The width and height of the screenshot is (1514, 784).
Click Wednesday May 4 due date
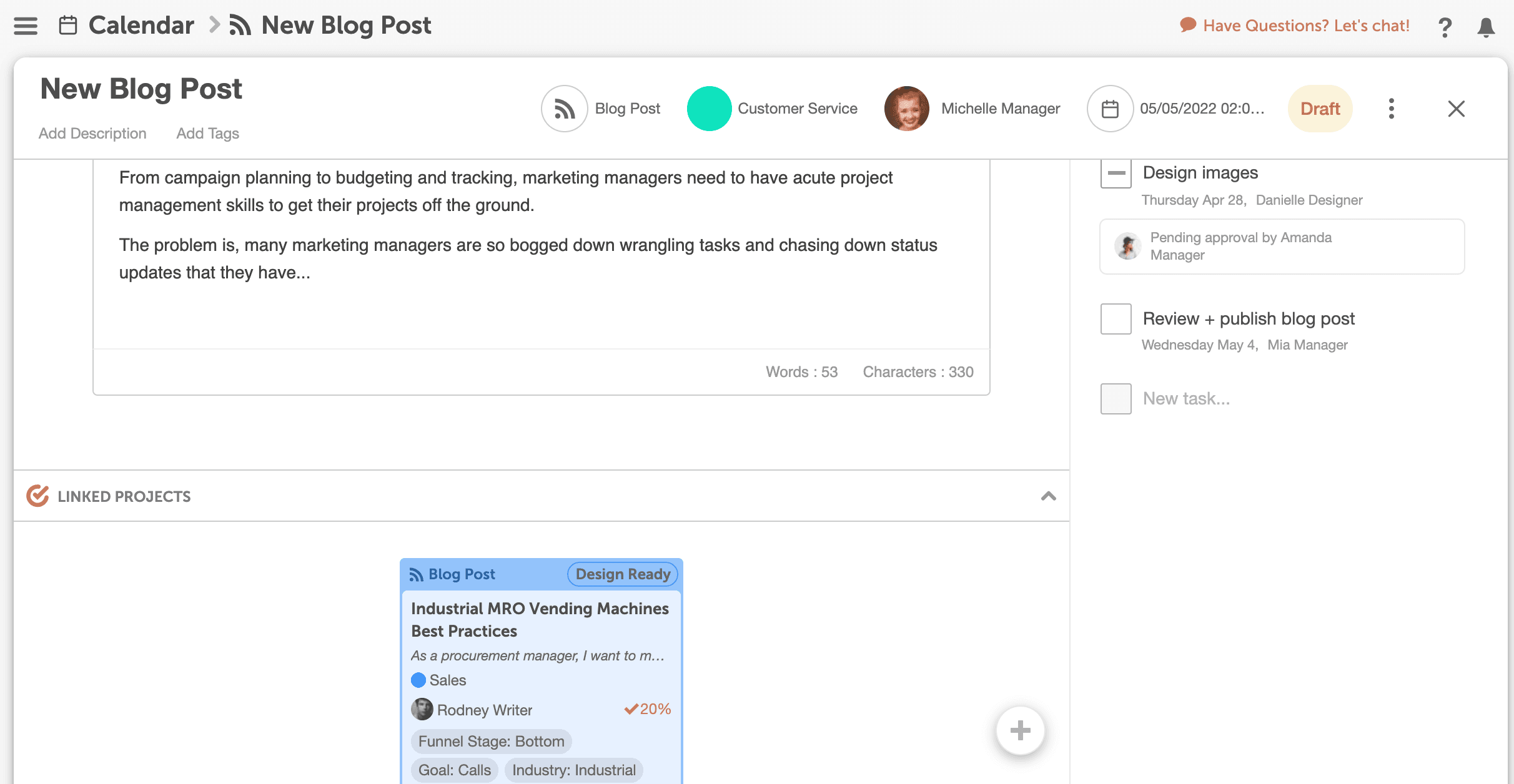coord(1199,345)
